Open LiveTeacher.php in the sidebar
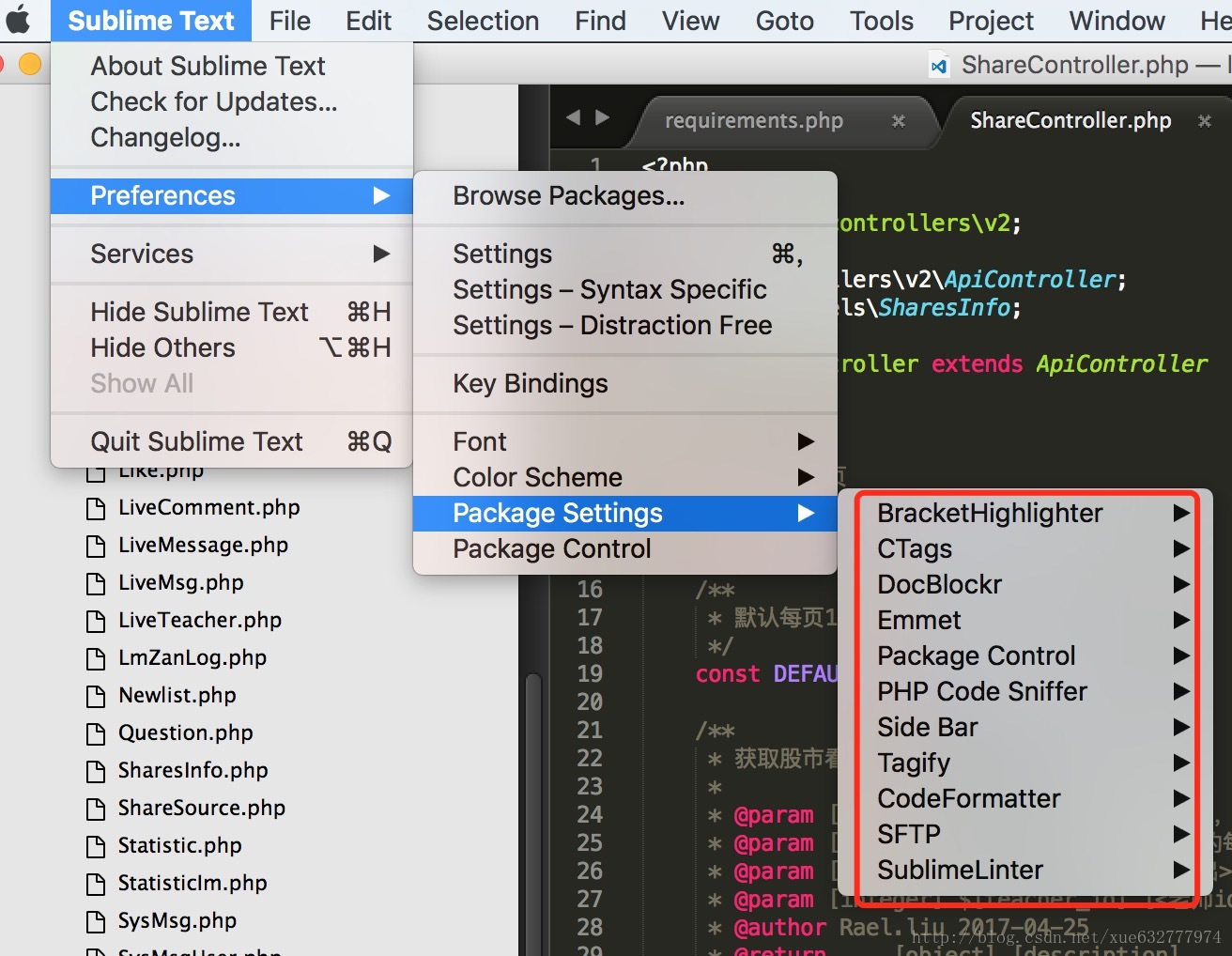Image resolution: width=1232 pixels, height=956 pixels. (x=199, y=620)
